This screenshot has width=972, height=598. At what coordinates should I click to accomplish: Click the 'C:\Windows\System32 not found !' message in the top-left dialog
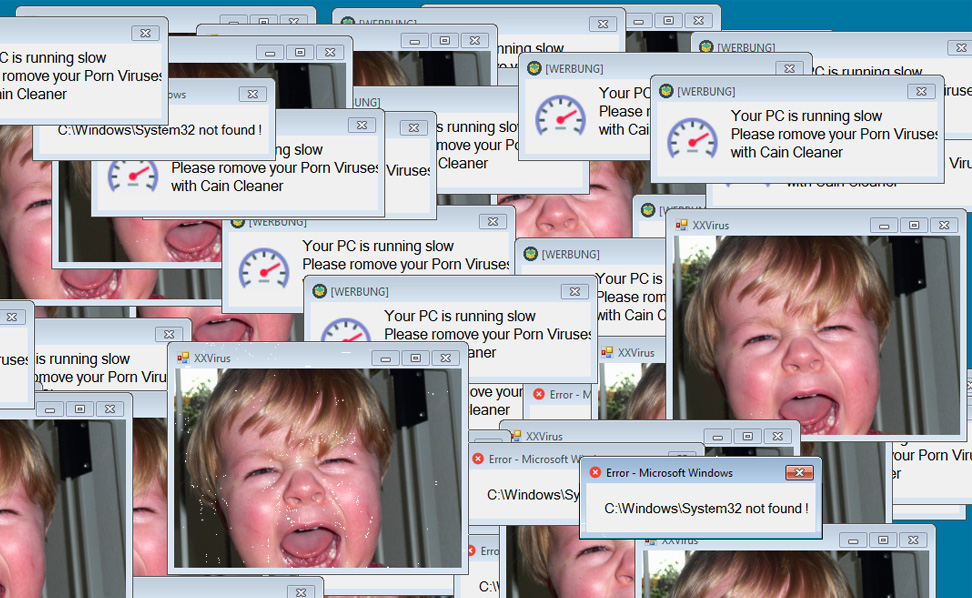[x=159, y=130]
